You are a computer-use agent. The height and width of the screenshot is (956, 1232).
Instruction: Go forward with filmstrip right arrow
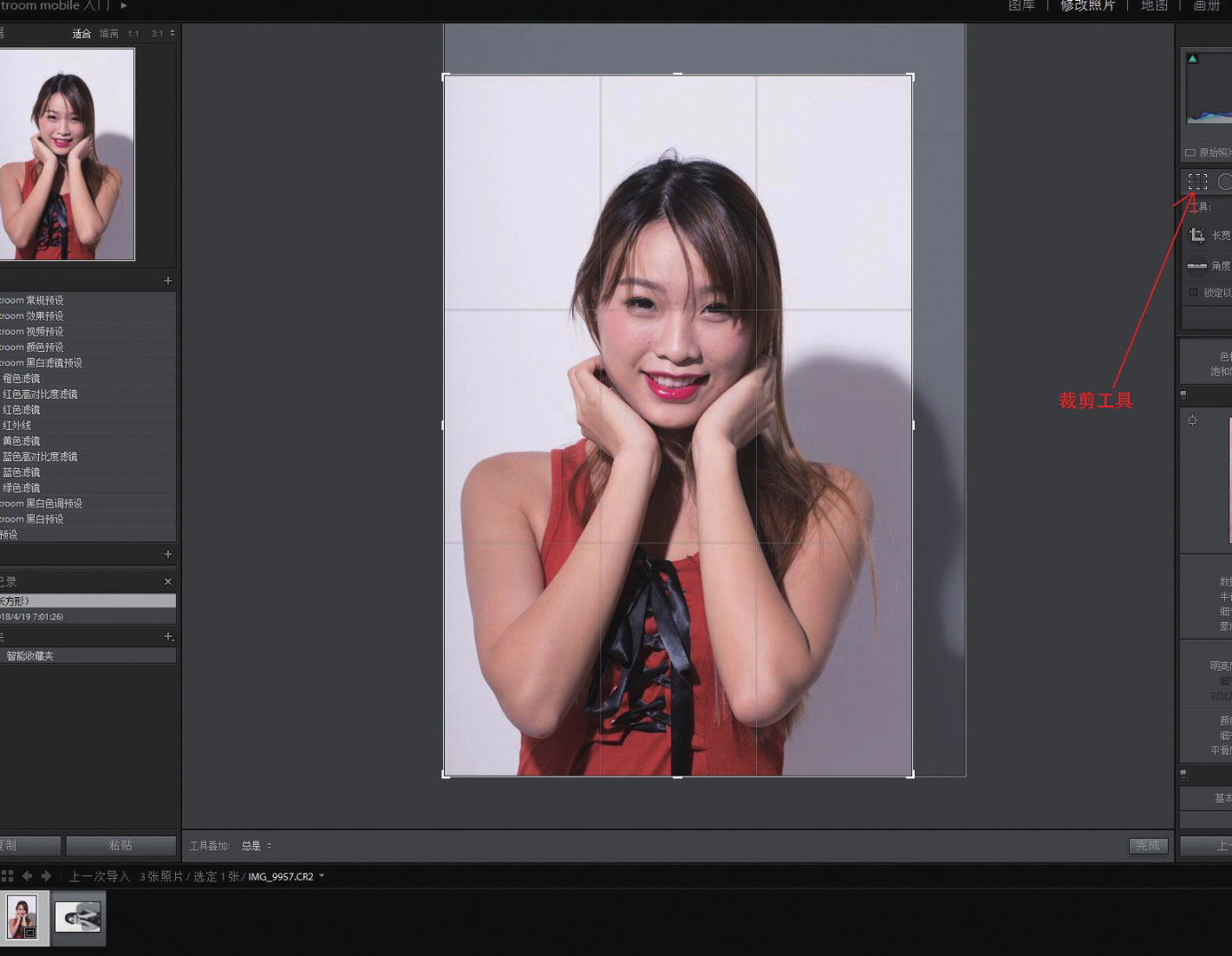(46, 876)
